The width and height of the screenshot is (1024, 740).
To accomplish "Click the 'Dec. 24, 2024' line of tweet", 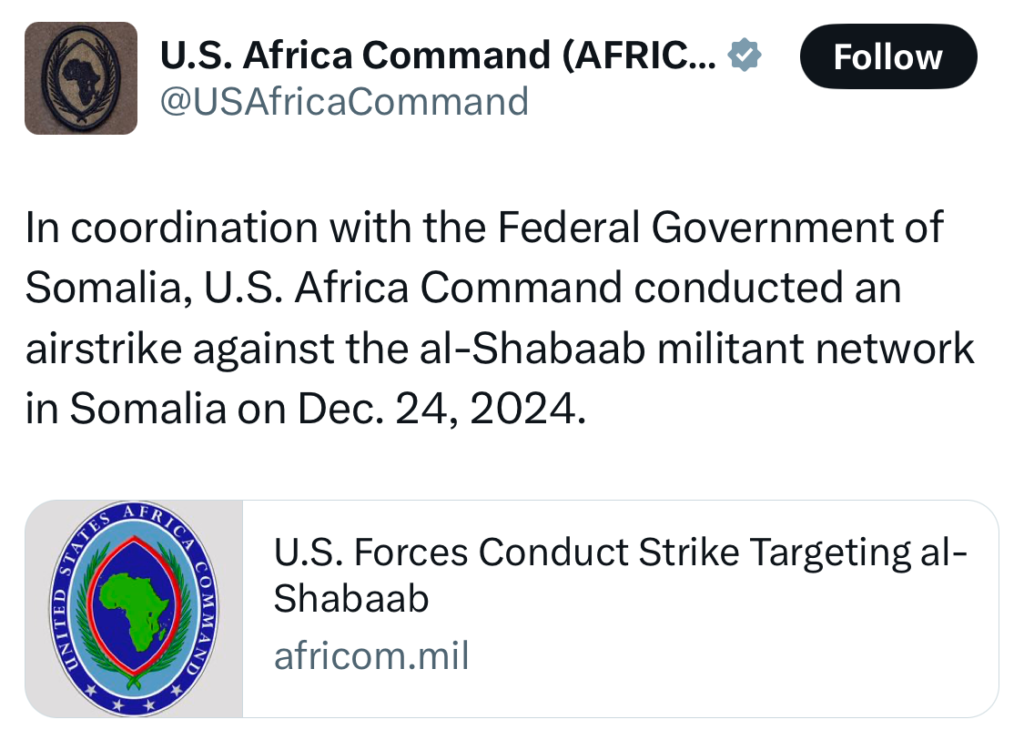I will click(x=306, y=409).
